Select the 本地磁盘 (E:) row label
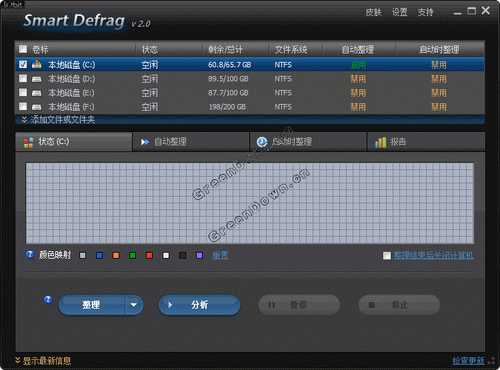 pos(71,93)
